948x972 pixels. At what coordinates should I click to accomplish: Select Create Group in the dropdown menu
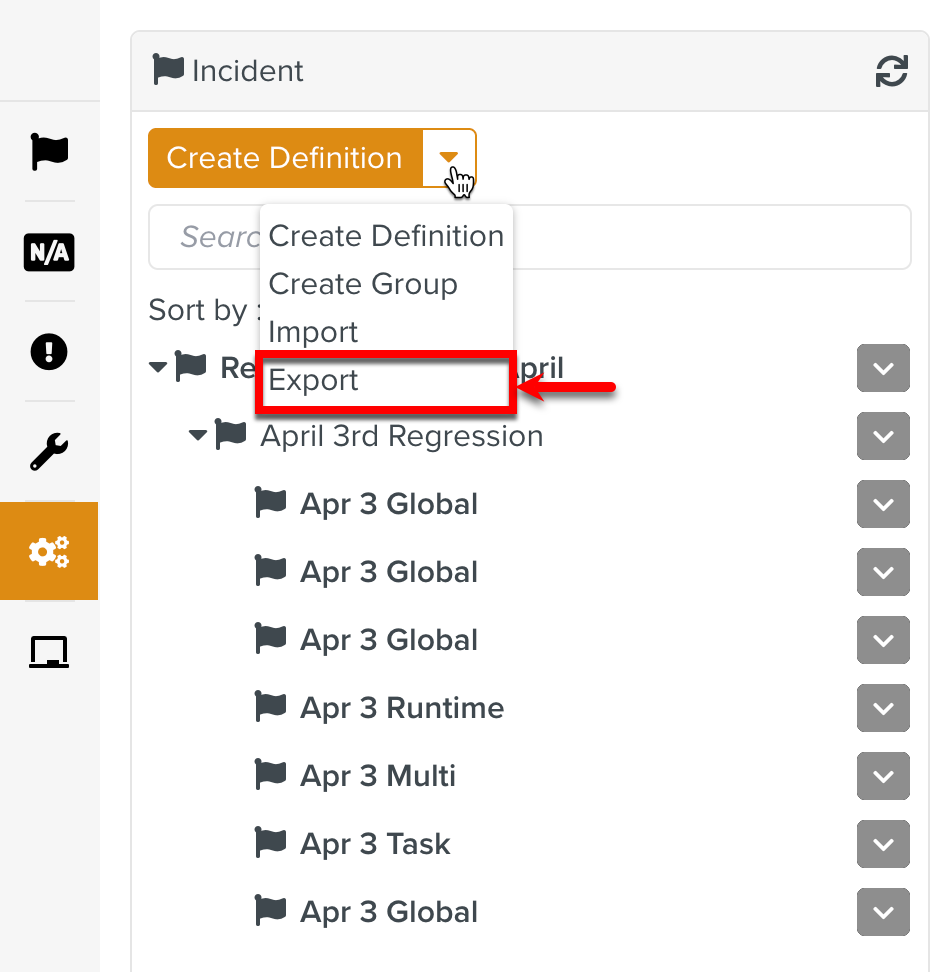363,284
